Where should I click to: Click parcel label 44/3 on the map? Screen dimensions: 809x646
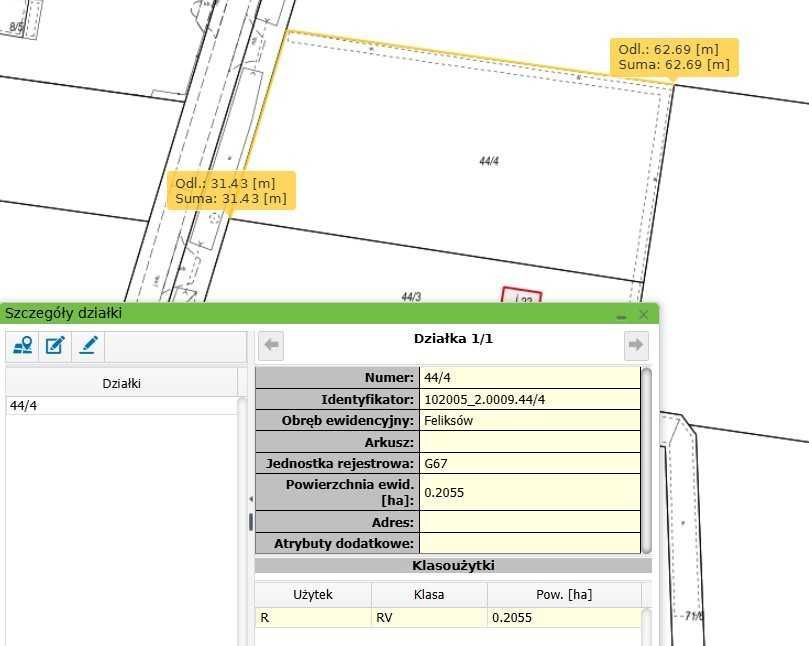[411, 297]
